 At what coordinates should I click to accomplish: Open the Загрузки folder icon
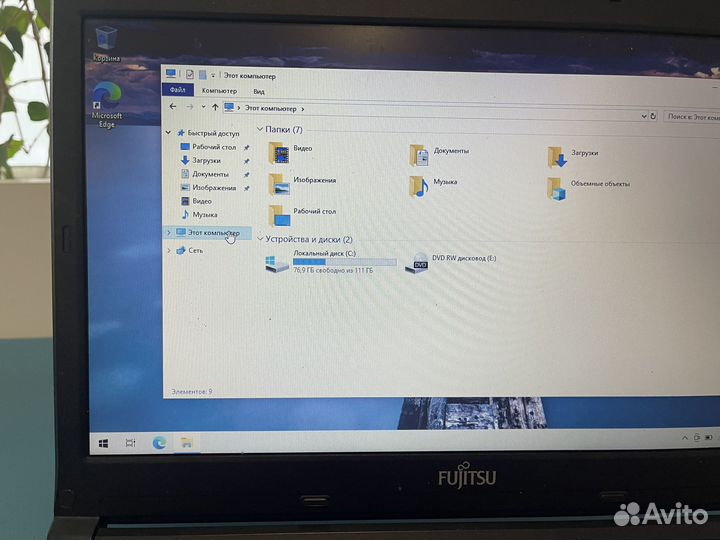(x=557, y=157)
